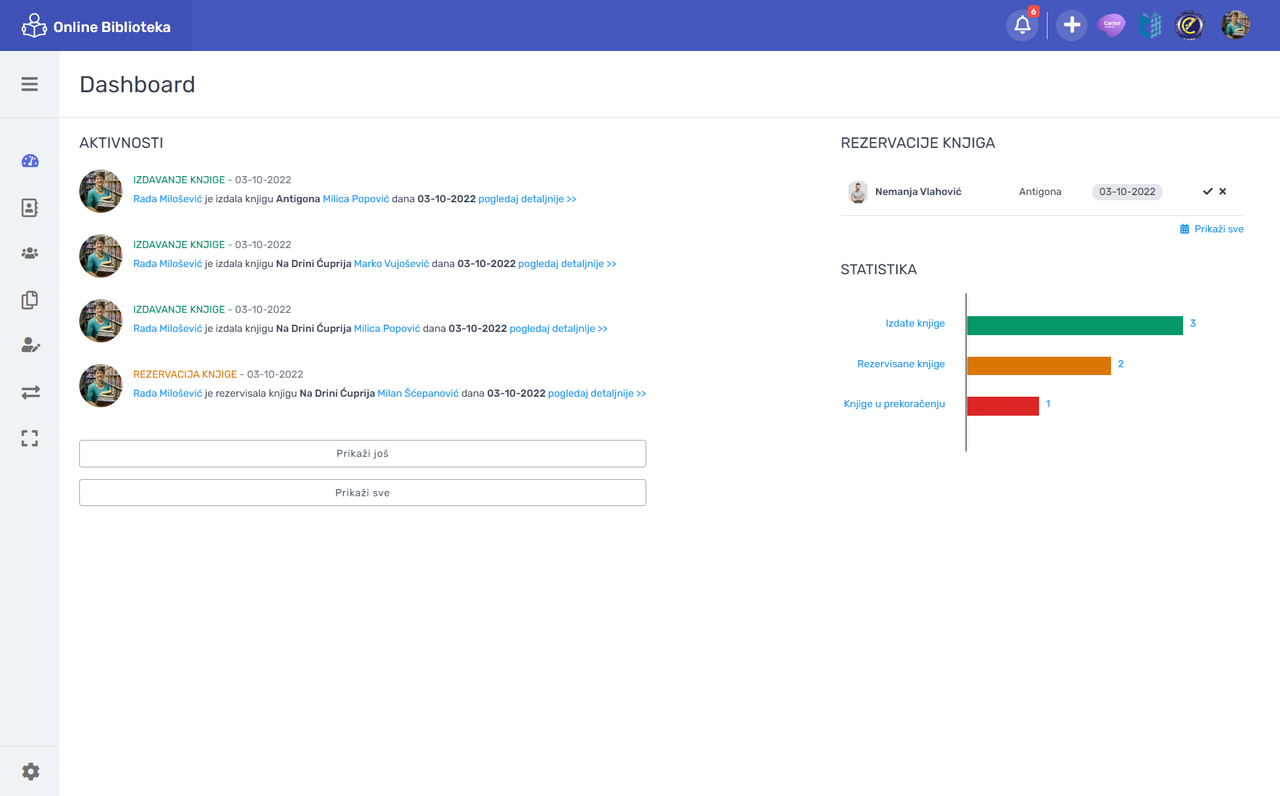Viewport: 1280px width, 796px height.
Task: Open the notifications bell dropdown
Action: [x=1021, y=25]
